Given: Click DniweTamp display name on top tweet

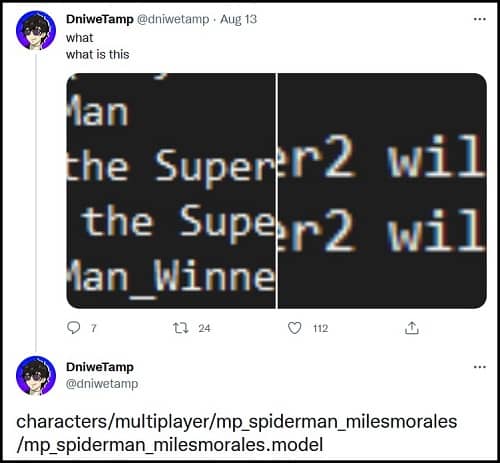Looking at the screenshot, I should pos(100,19).
